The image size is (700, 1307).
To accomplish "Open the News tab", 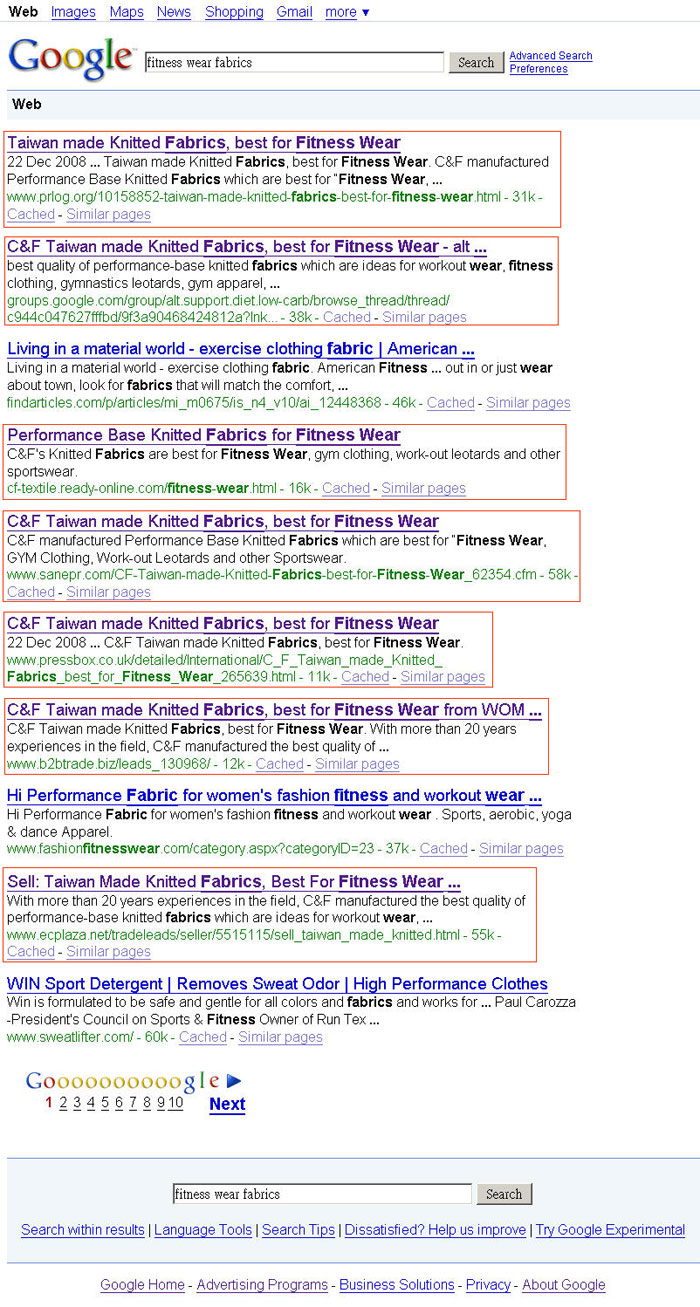I will pyautogui.click(x=174, y=12).
